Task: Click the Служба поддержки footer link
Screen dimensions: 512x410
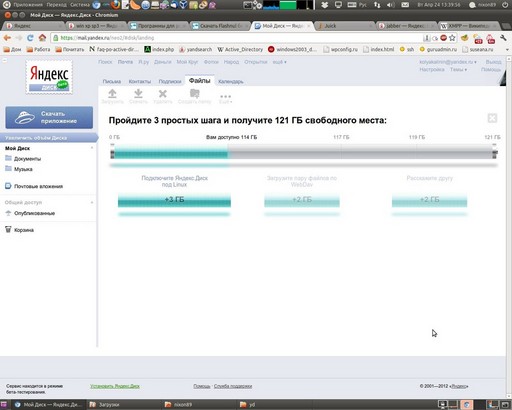Action: pos(233,386)
